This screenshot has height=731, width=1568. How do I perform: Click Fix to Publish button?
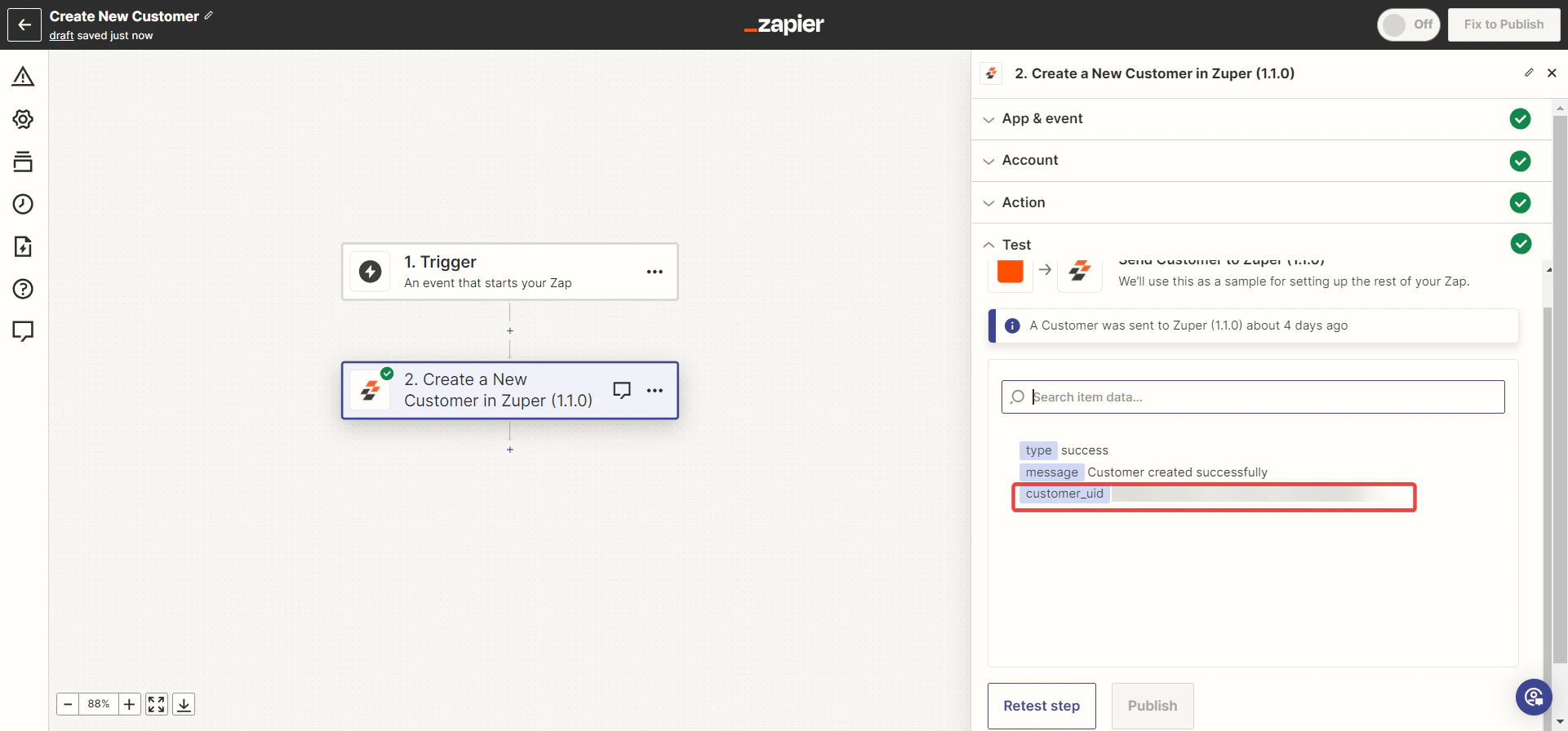[x=1504, y=24]
